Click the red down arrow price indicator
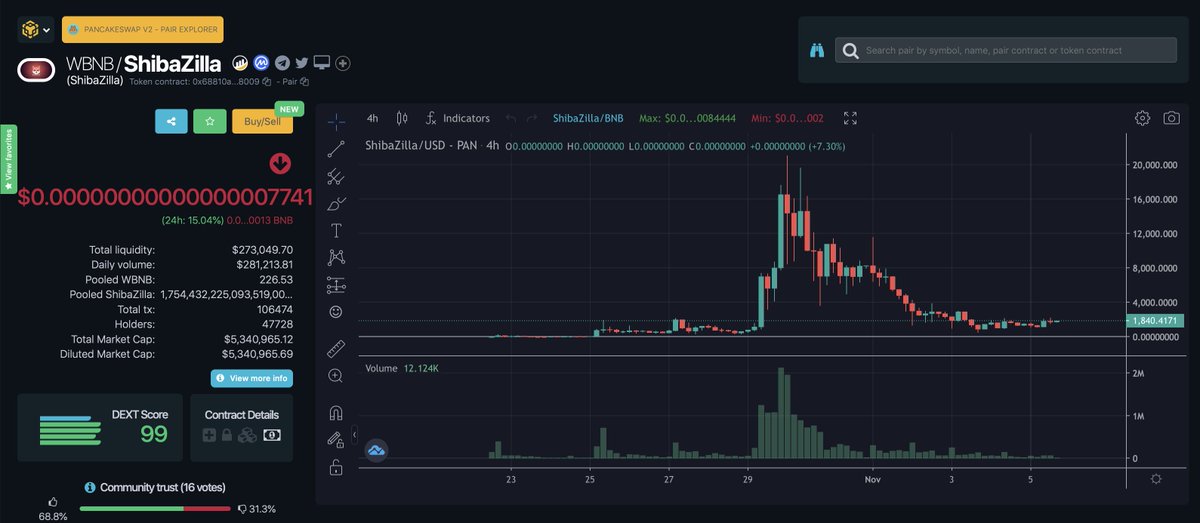Image resolution: width=1200 pixels, height=523 pixels. coord(280,163)
